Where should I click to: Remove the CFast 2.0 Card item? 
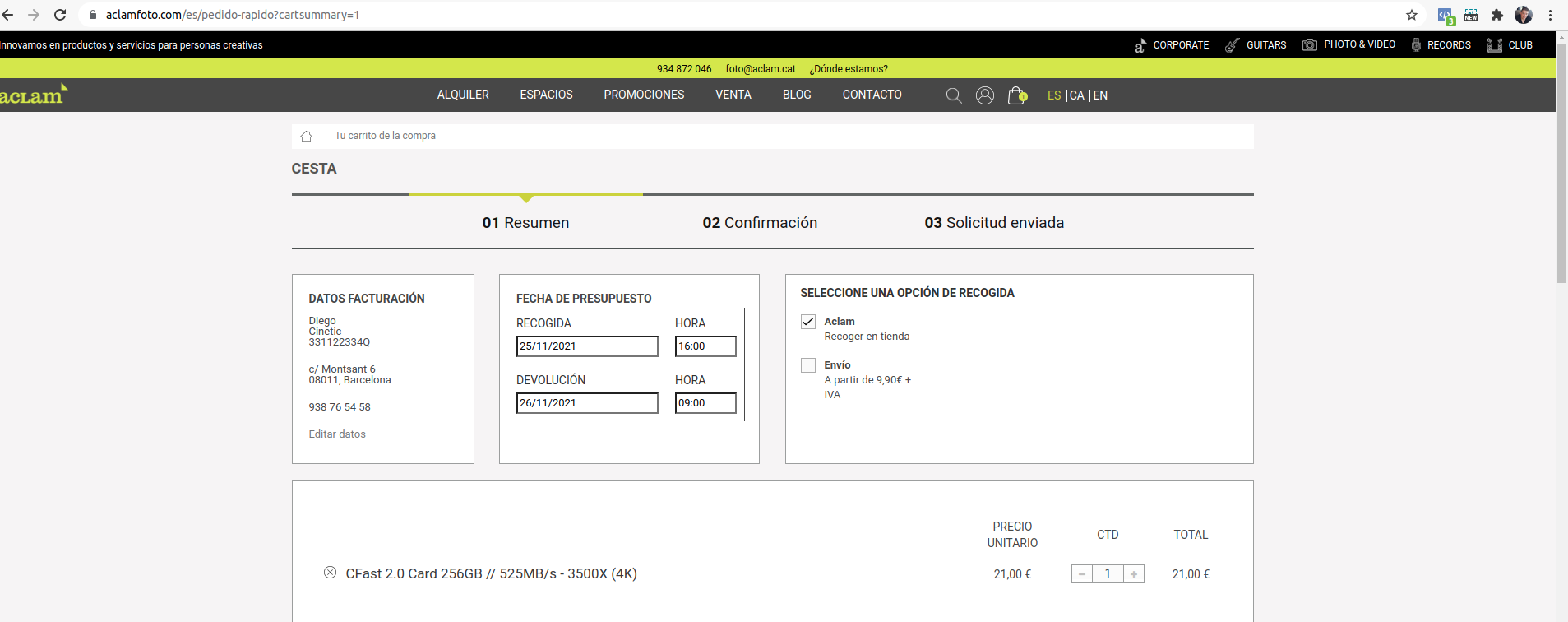[x=330, y=573]
